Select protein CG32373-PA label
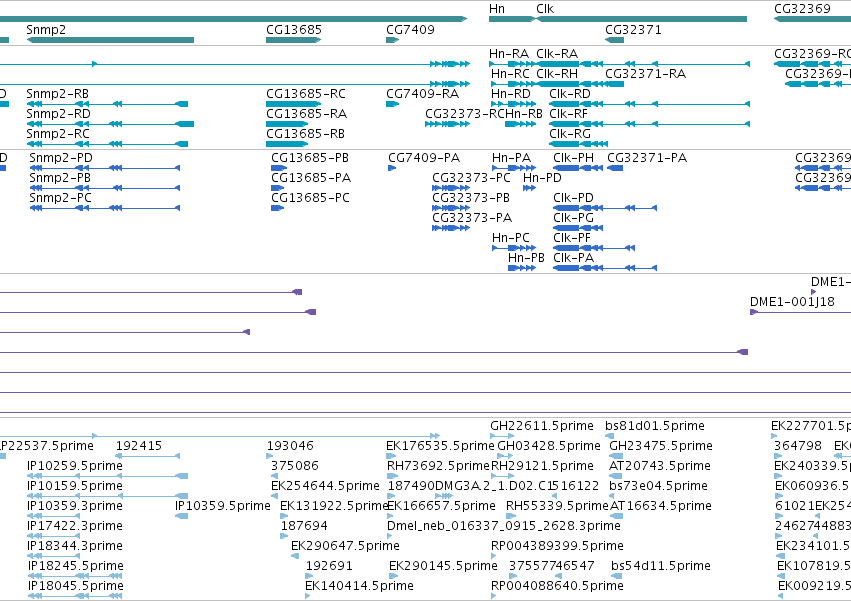The width and height of the screenshot is (851, 601). (x=472, y=218)
